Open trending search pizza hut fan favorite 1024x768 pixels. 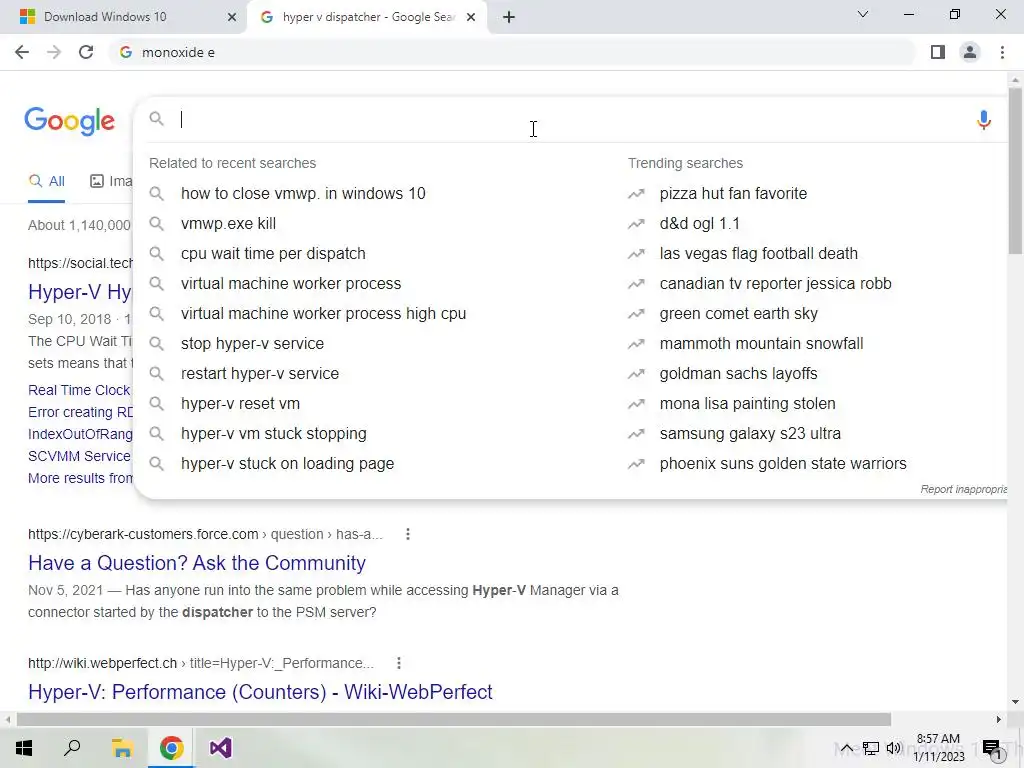[733, 193]
